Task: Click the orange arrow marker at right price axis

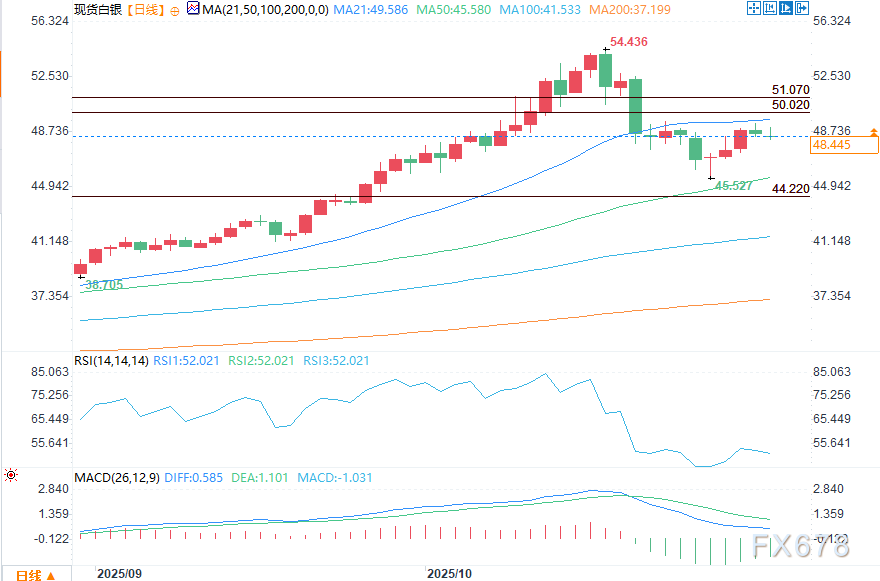Action: point(874,131)
